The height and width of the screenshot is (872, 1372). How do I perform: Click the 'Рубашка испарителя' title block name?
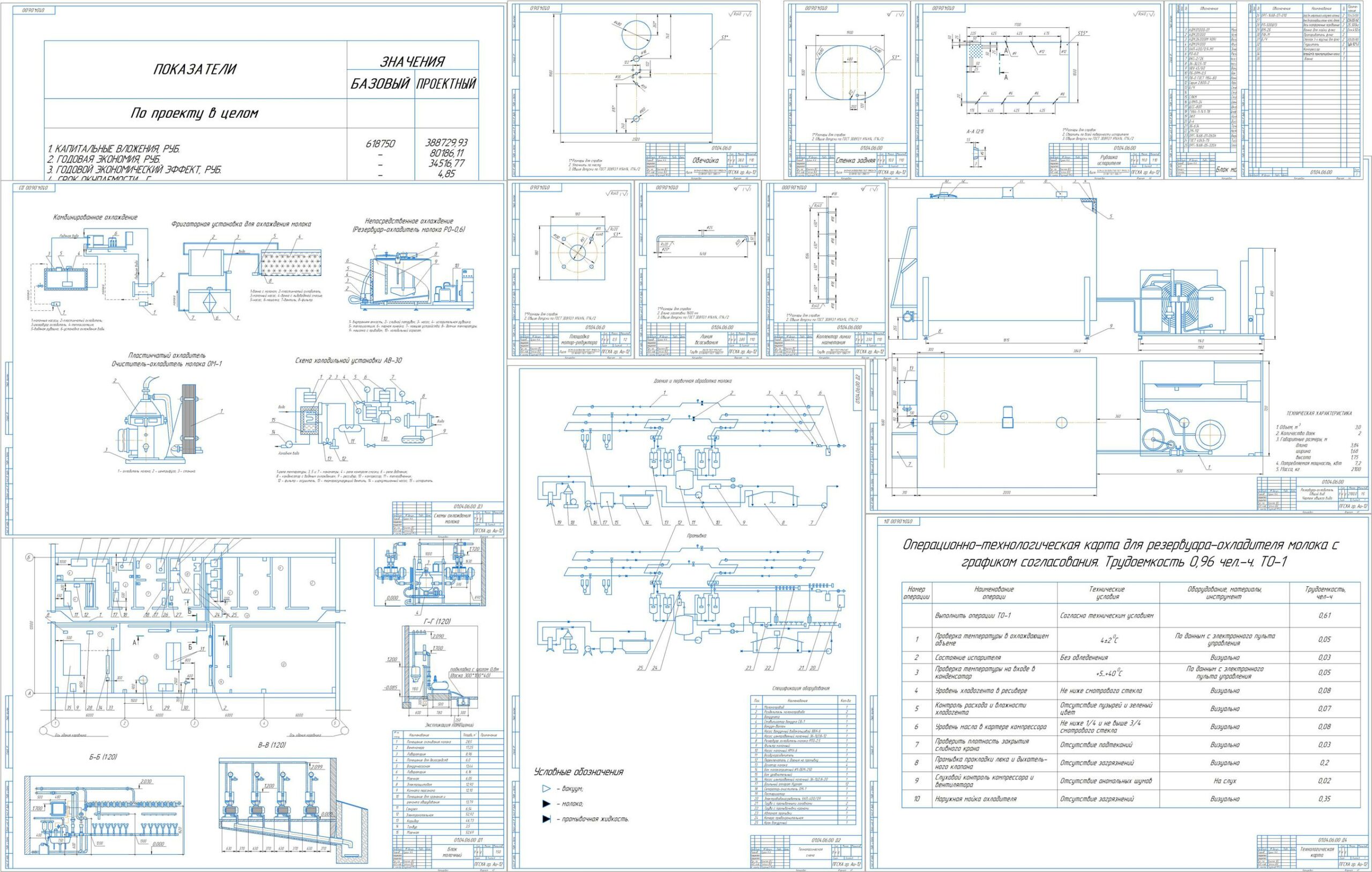1108,160
